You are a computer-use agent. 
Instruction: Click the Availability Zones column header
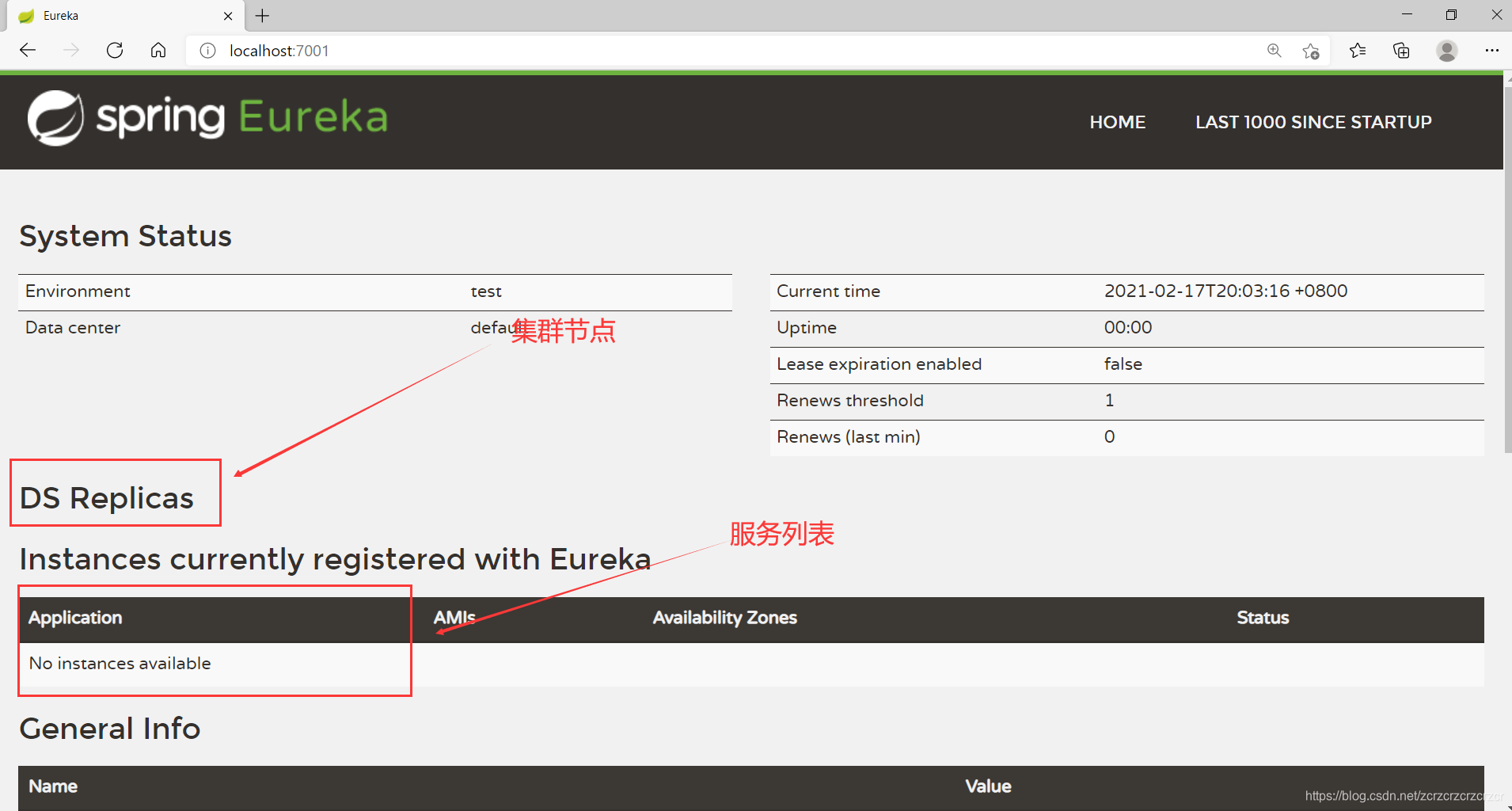pyautogui.click(x=724, y=618)
